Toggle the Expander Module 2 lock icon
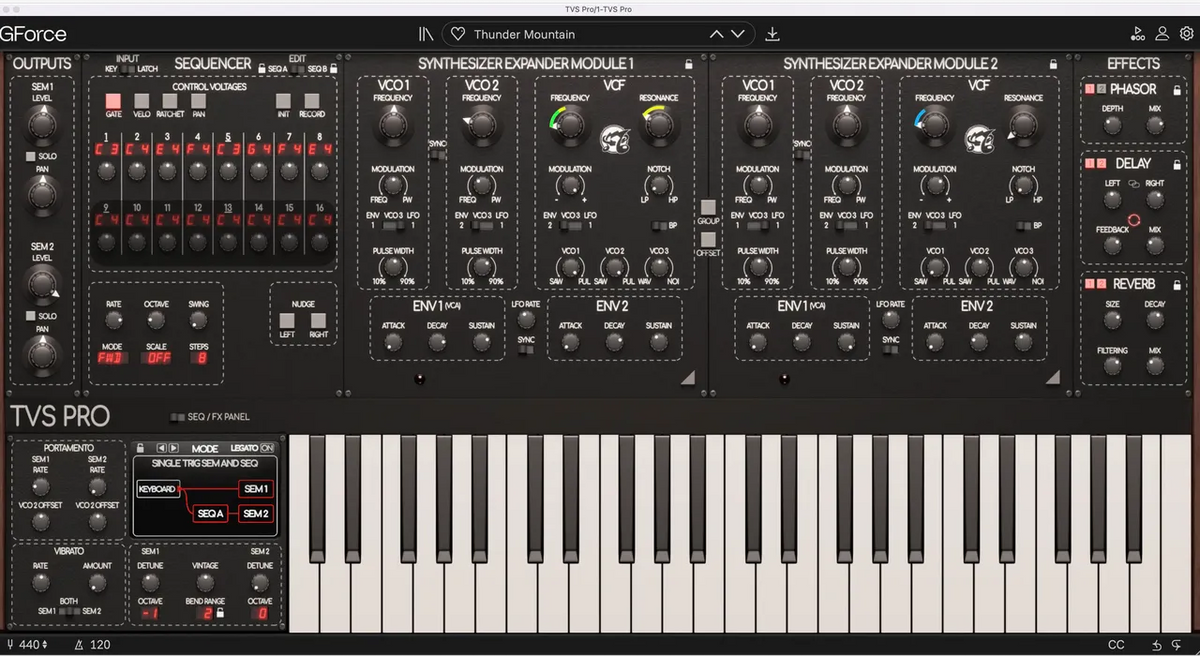The image size is (1200, 656). tap(1052, 64)
